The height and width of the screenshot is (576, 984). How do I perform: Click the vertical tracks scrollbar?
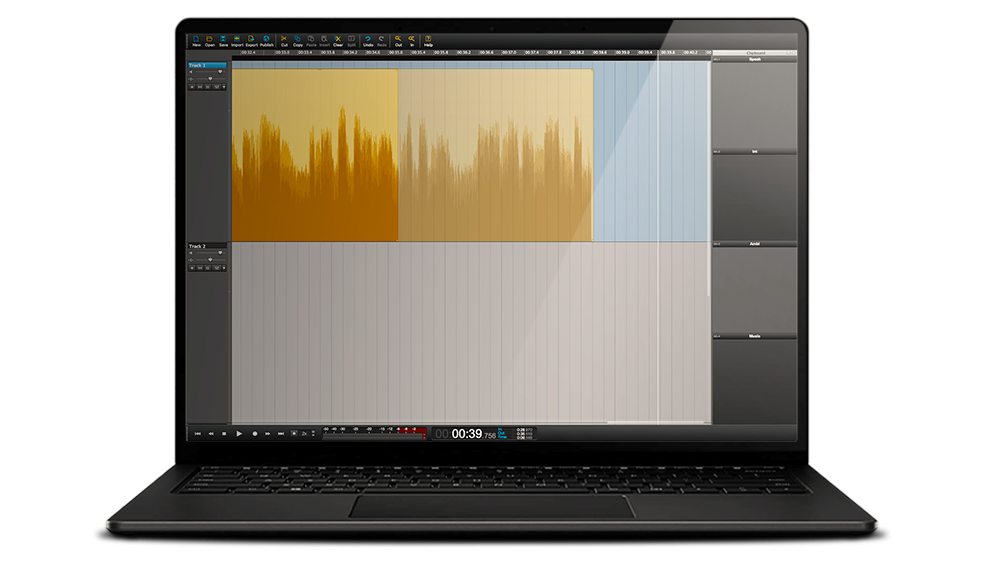pos(710,179)
